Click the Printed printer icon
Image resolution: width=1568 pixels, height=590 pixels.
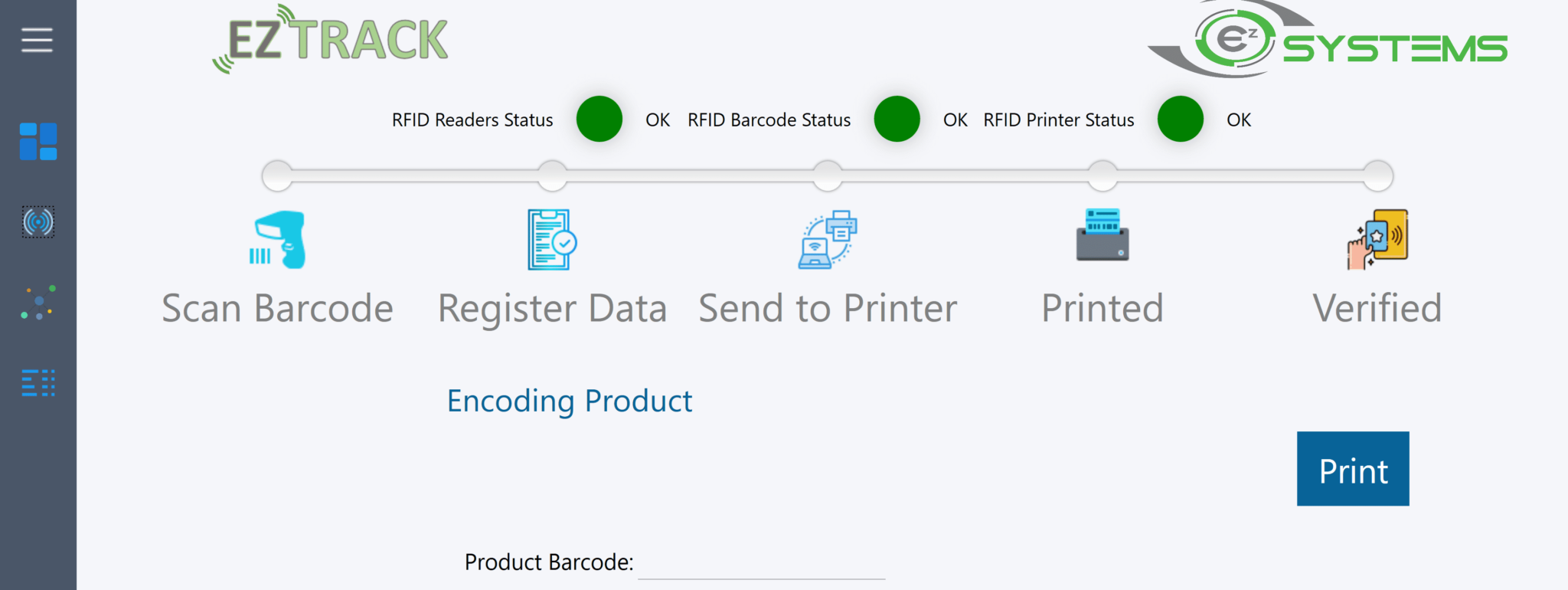[1102, 235]
